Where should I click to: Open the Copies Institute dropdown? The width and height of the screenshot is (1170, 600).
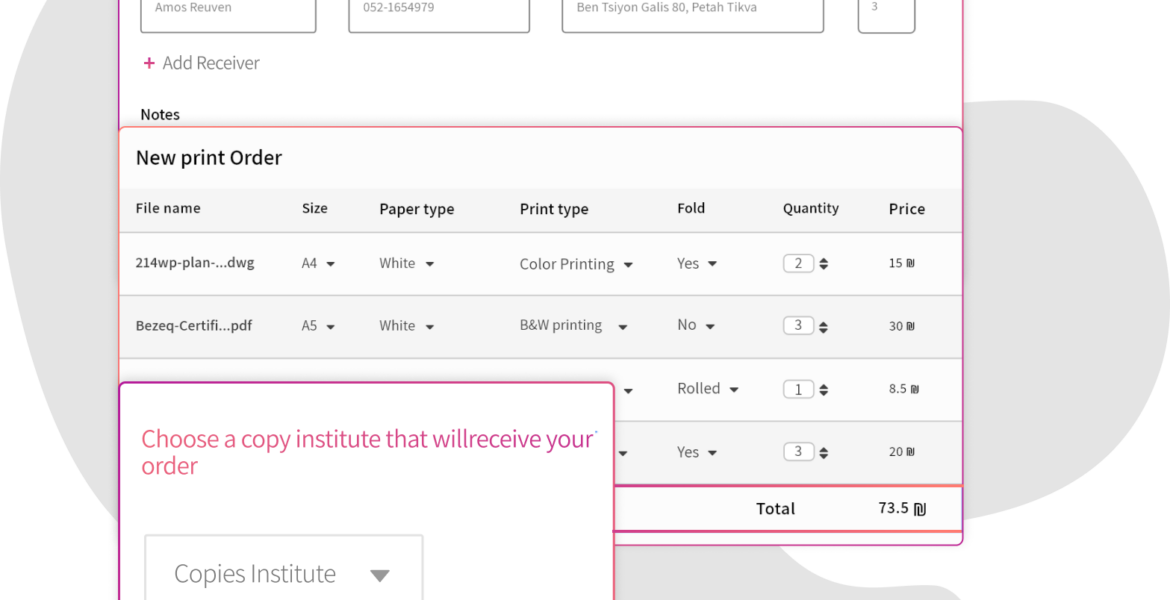[x=283, y=574]
